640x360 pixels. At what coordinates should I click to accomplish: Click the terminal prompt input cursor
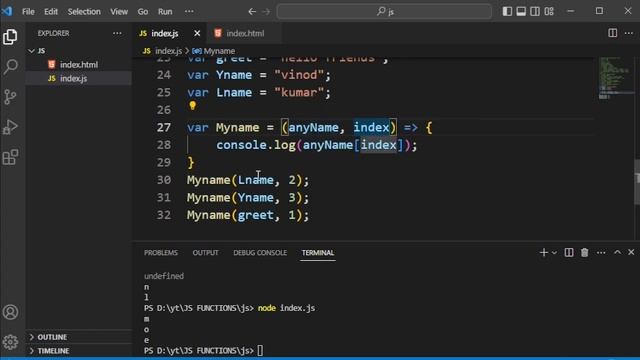[x=260, y=351]
